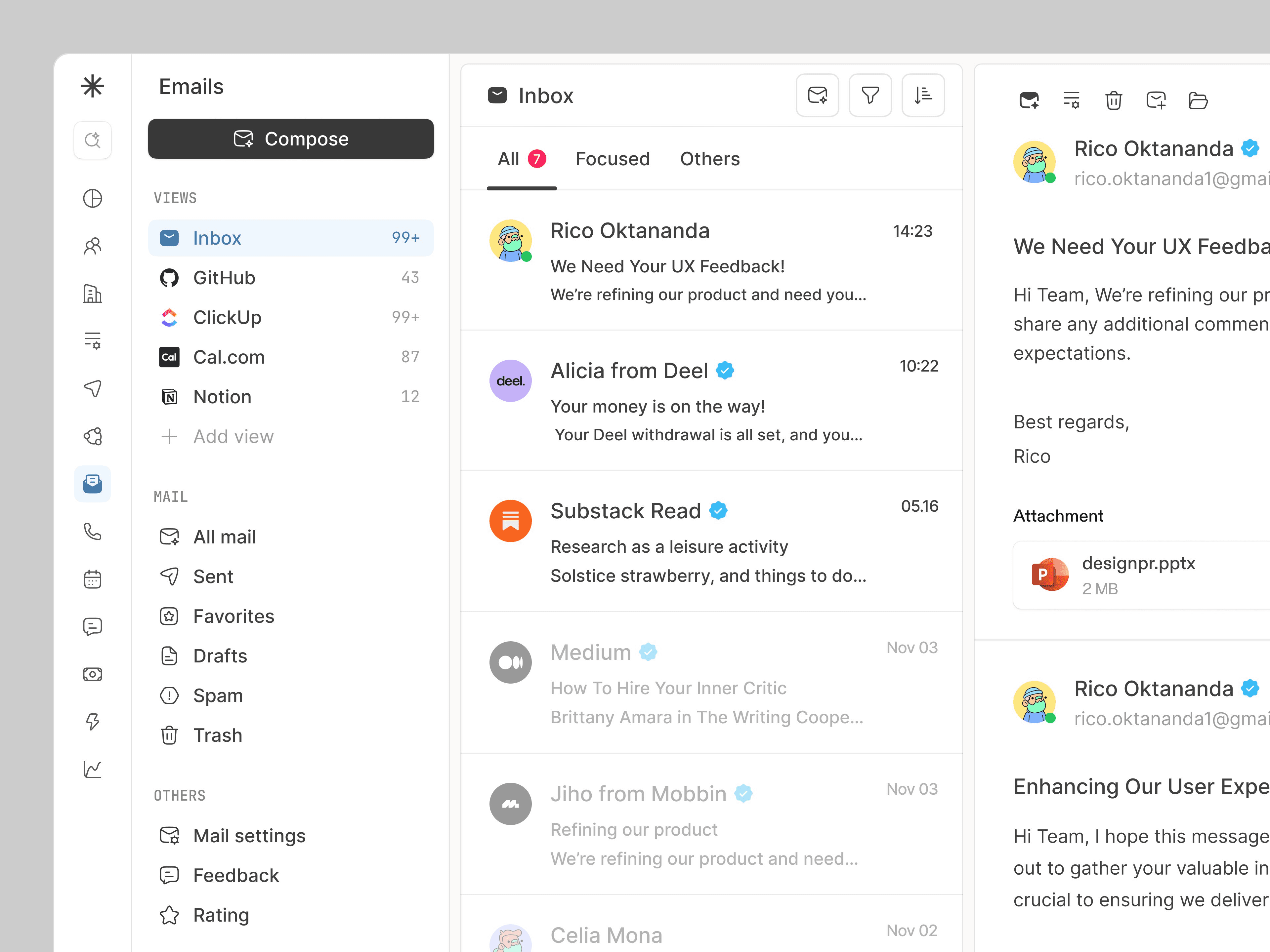Open the inbox sort order button
Viewport: 1270px width, 952px height.
(x=923, y=95)
